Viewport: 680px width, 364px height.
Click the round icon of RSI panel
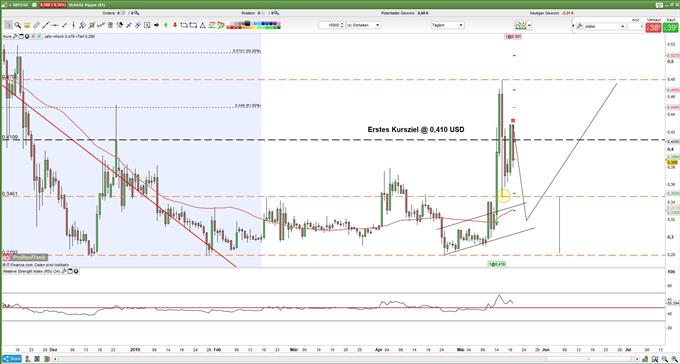pyautogui.click(x=76, y=271)
